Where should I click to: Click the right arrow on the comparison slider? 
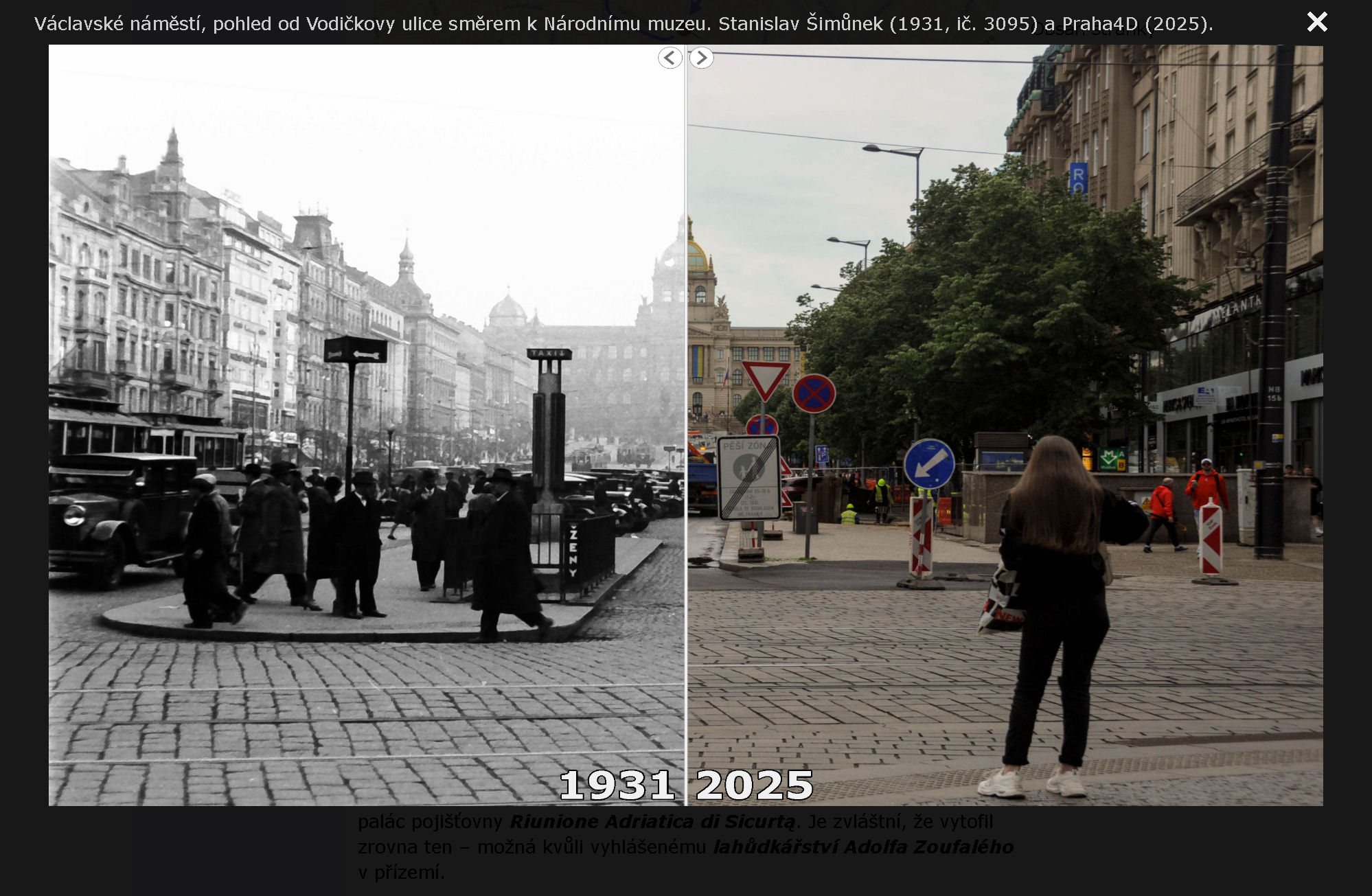[x=701, y=58]
